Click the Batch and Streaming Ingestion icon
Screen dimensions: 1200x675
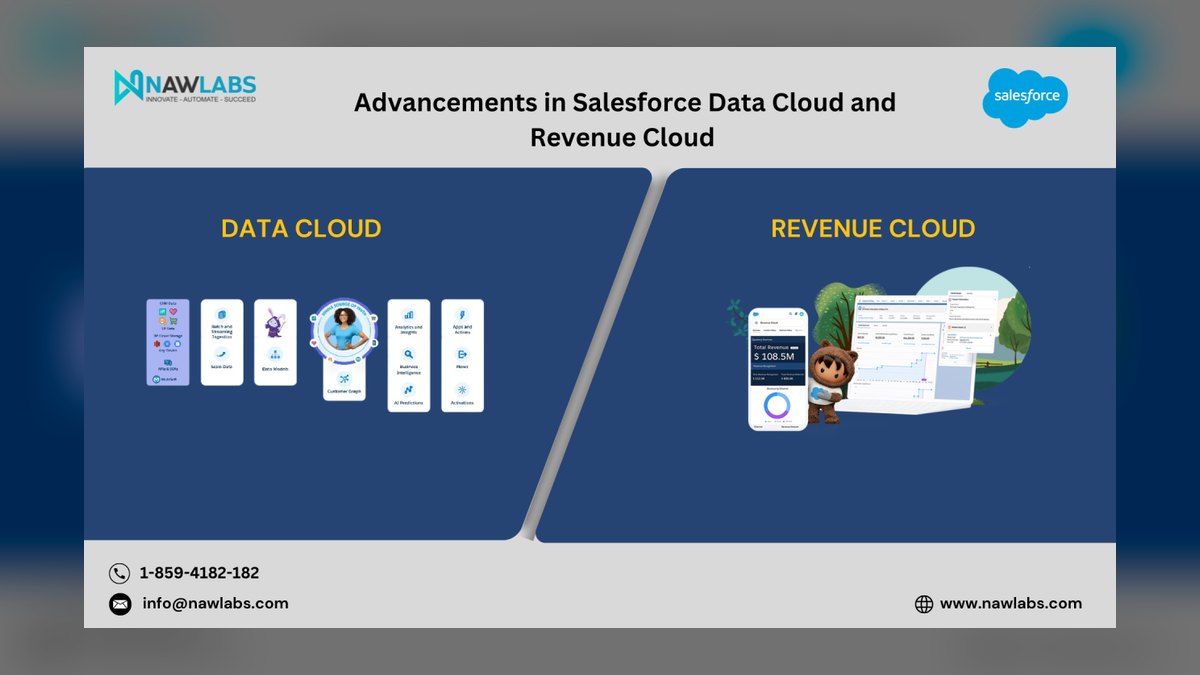[222, 314]
